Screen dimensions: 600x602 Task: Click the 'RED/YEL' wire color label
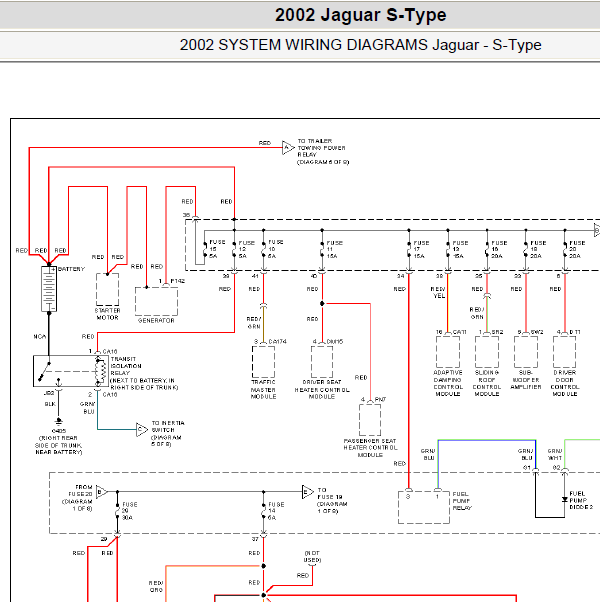pyautogui.click(x=438, y=293)
